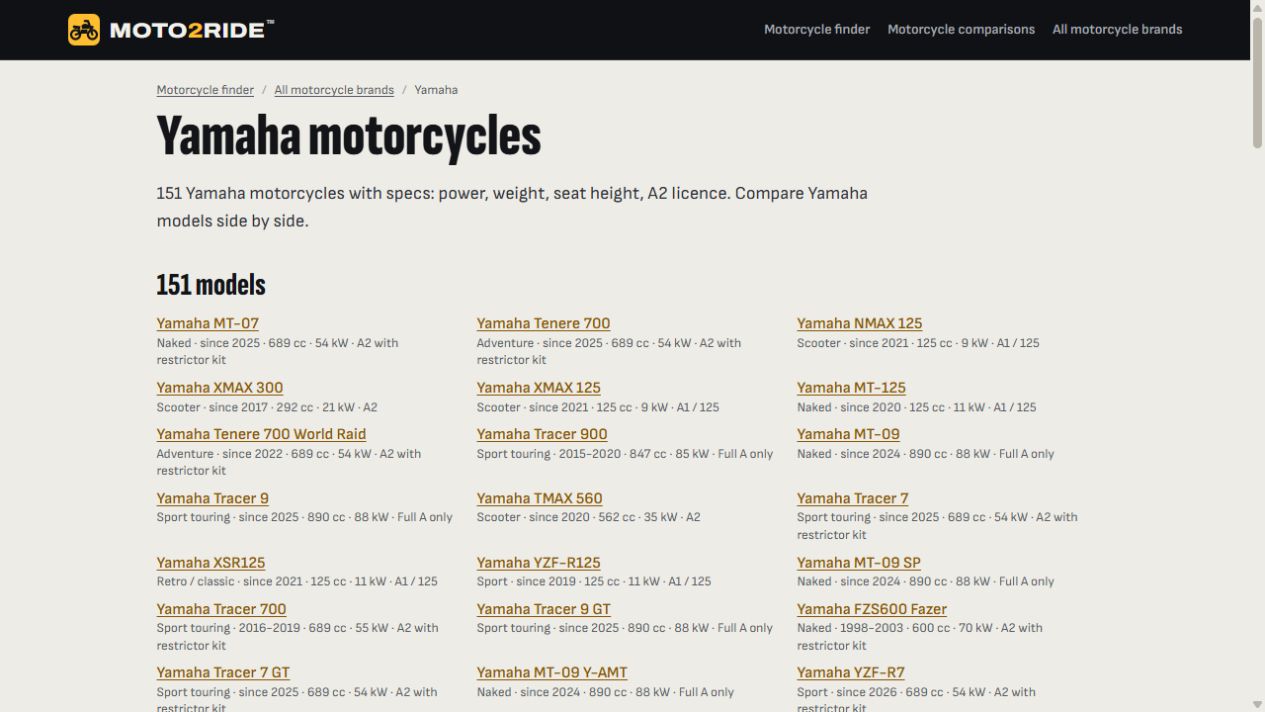The height and width of the screenshot is (712, 1265).
Task: Click Motorcycle finder breadcrumb link
Action: pos(205,90)
